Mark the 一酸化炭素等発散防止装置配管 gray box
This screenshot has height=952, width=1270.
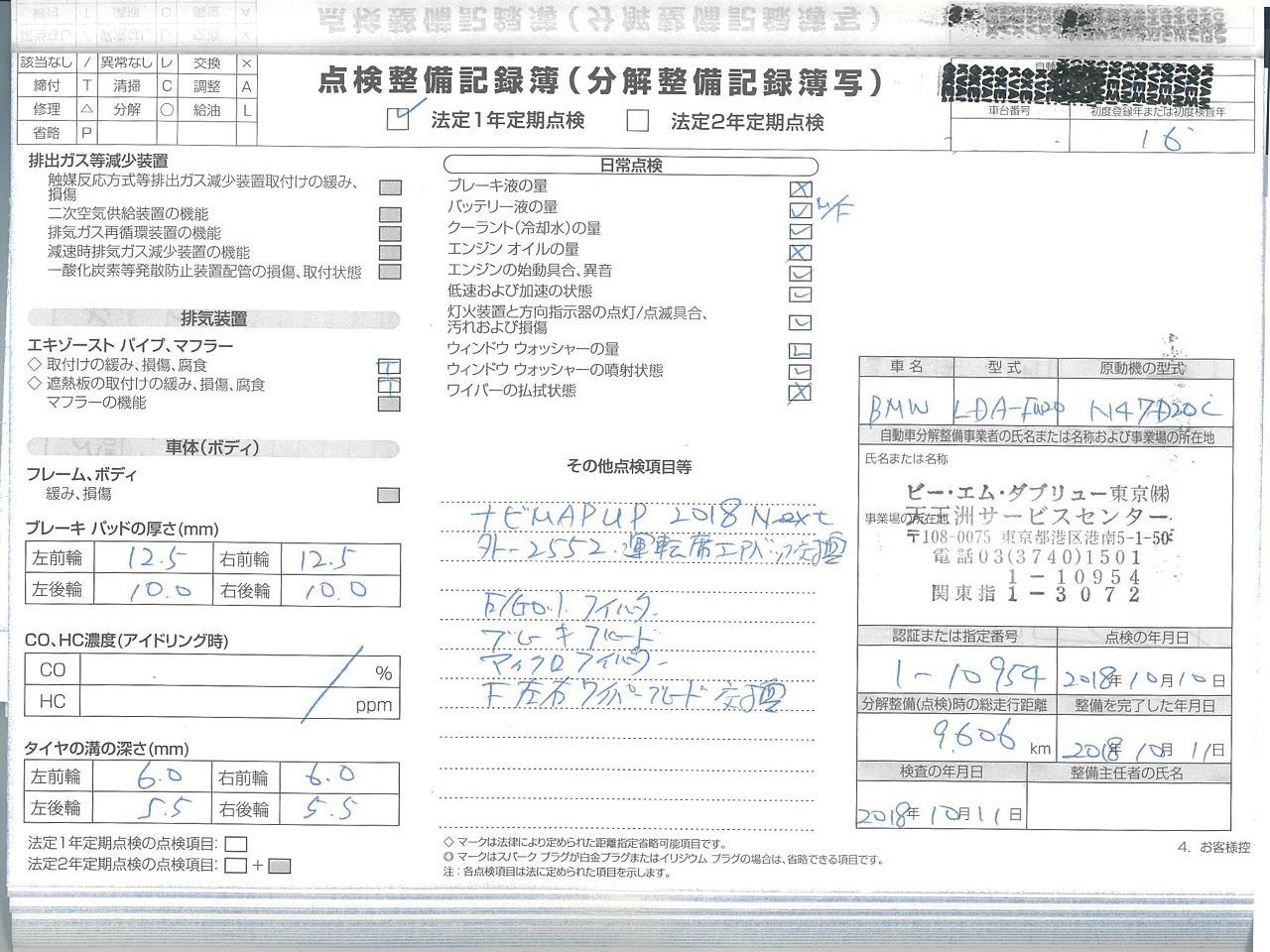click(x=390, y=273)
